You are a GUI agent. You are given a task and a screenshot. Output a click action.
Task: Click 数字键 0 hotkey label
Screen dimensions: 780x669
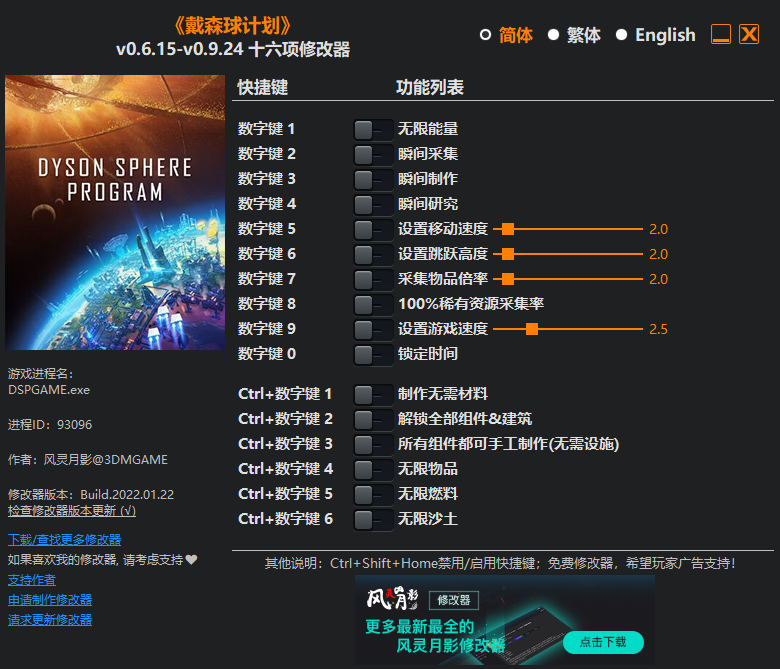tap(267, 354)
